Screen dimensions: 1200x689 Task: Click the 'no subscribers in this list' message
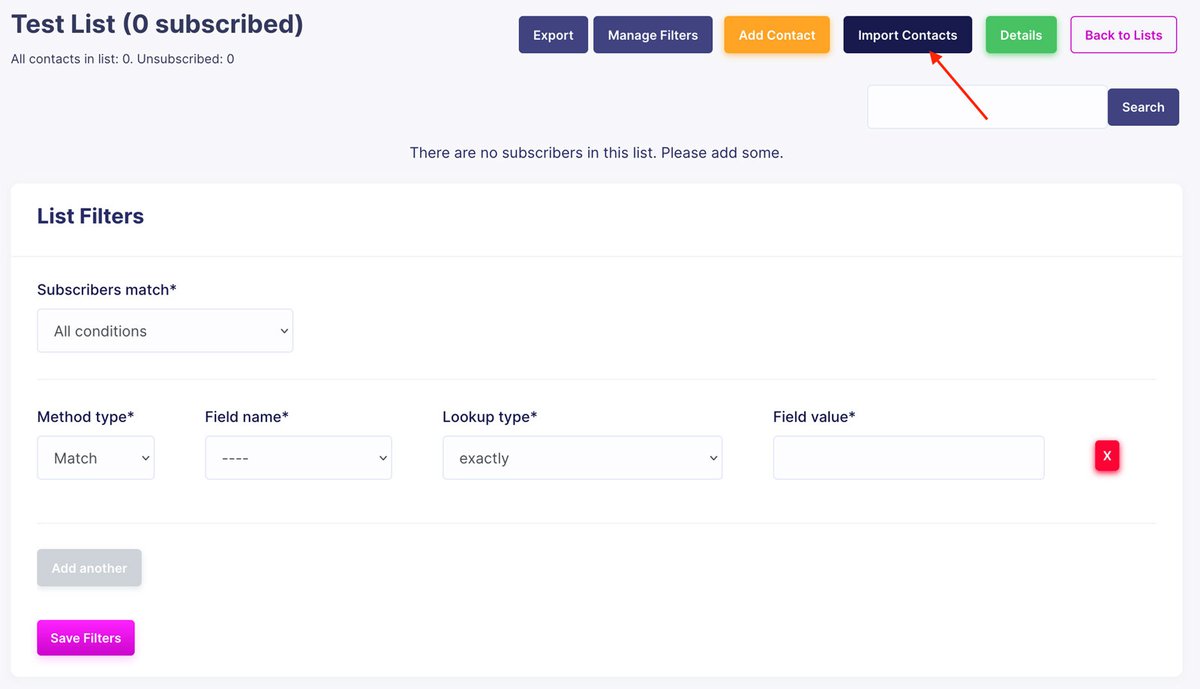coord(596,153)
